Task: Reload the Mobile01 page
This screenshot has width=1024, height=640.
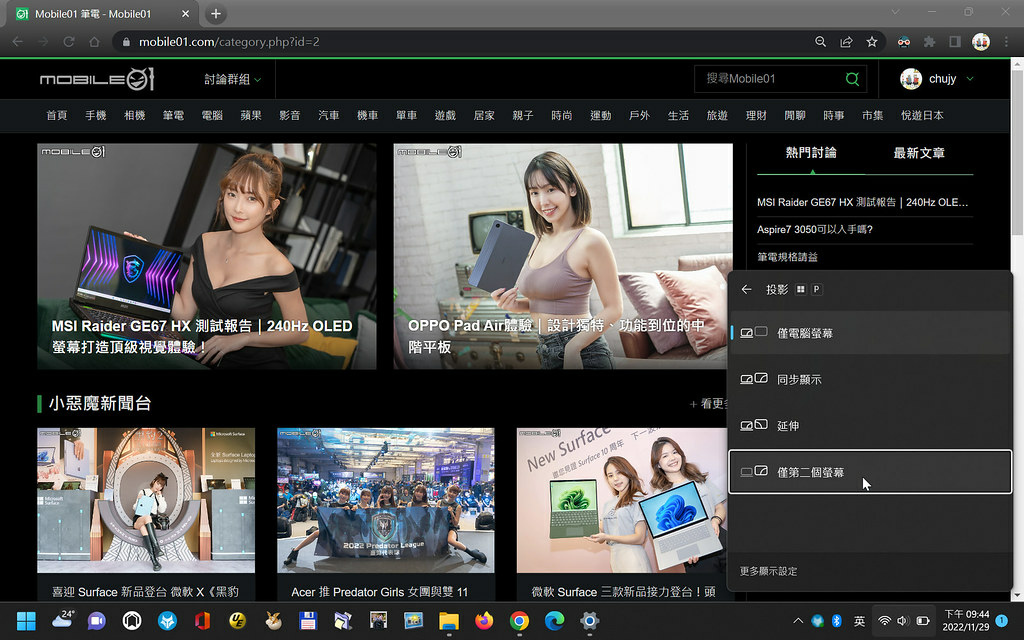Action: point(69,42)
